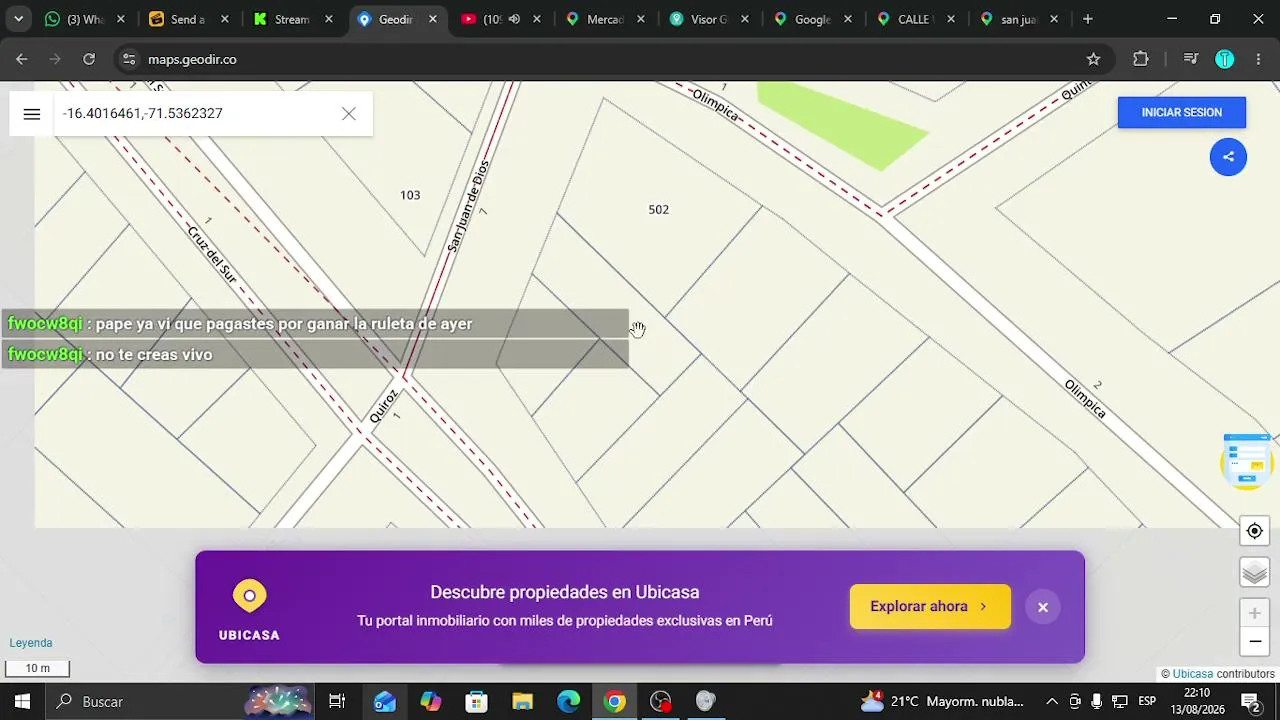Image resolution: width=1280 pixels, height=720 pixels.
Task: Open Outlook from the taskbar
Action: pyautogui.click(x=385, y=701)
